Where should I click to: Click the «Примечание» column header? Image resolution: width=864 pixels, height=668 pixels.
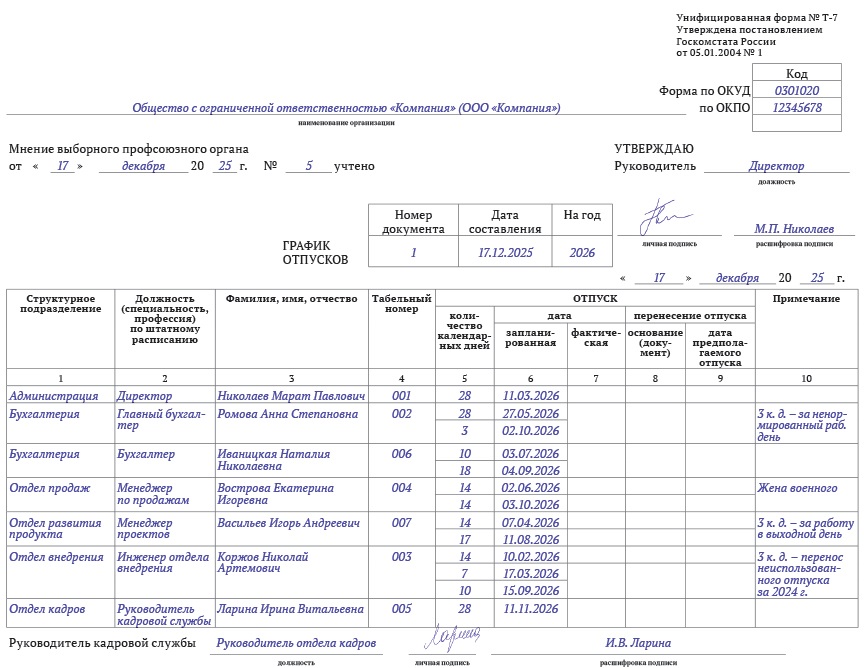point(806,299)
